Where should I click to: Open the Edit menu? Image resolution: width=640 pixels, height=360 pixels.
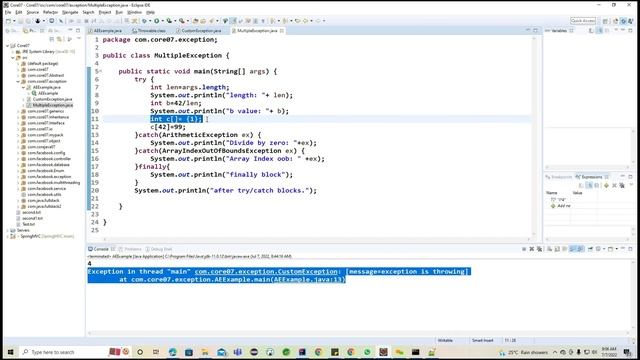click(19, 12)
